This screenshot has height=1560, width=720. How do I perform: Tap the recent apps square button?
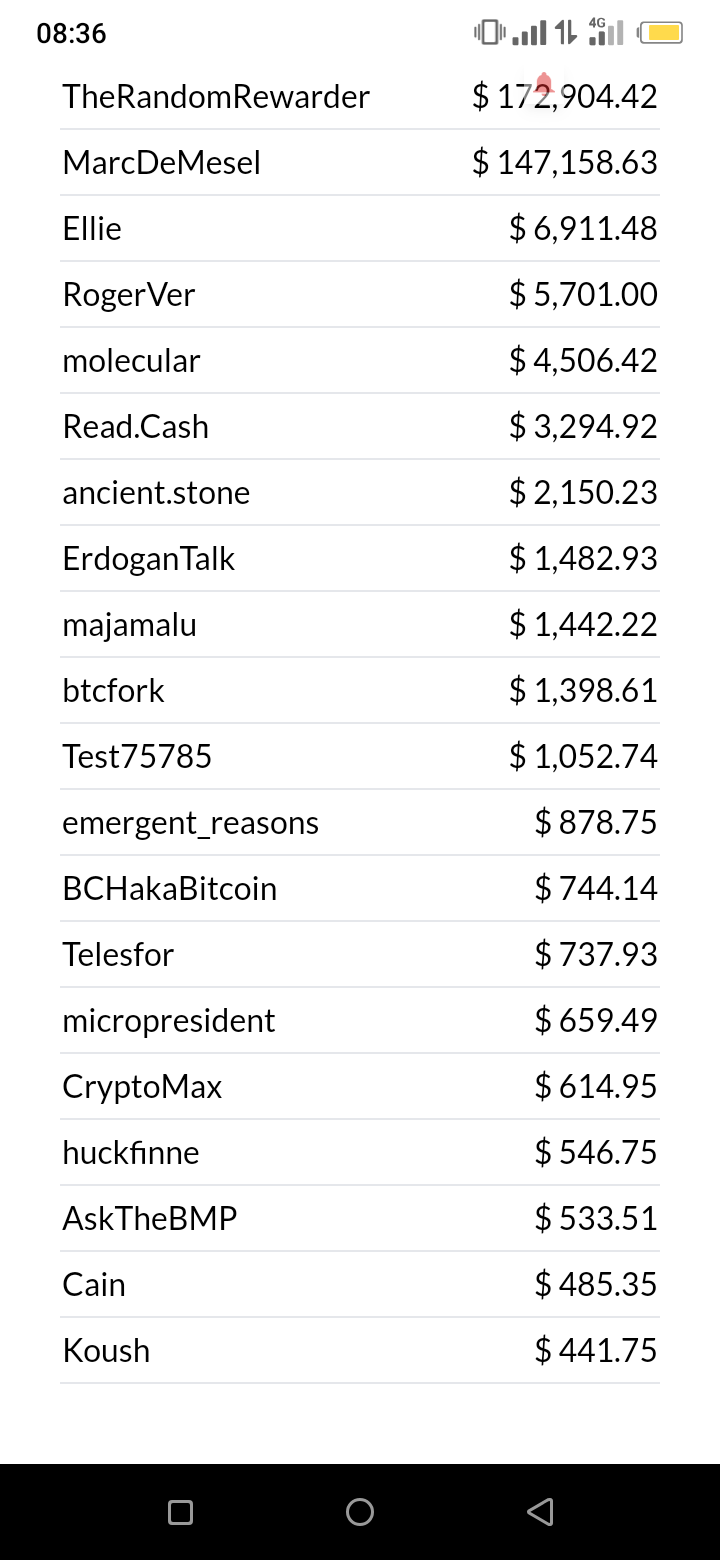tap(181, 1512)
